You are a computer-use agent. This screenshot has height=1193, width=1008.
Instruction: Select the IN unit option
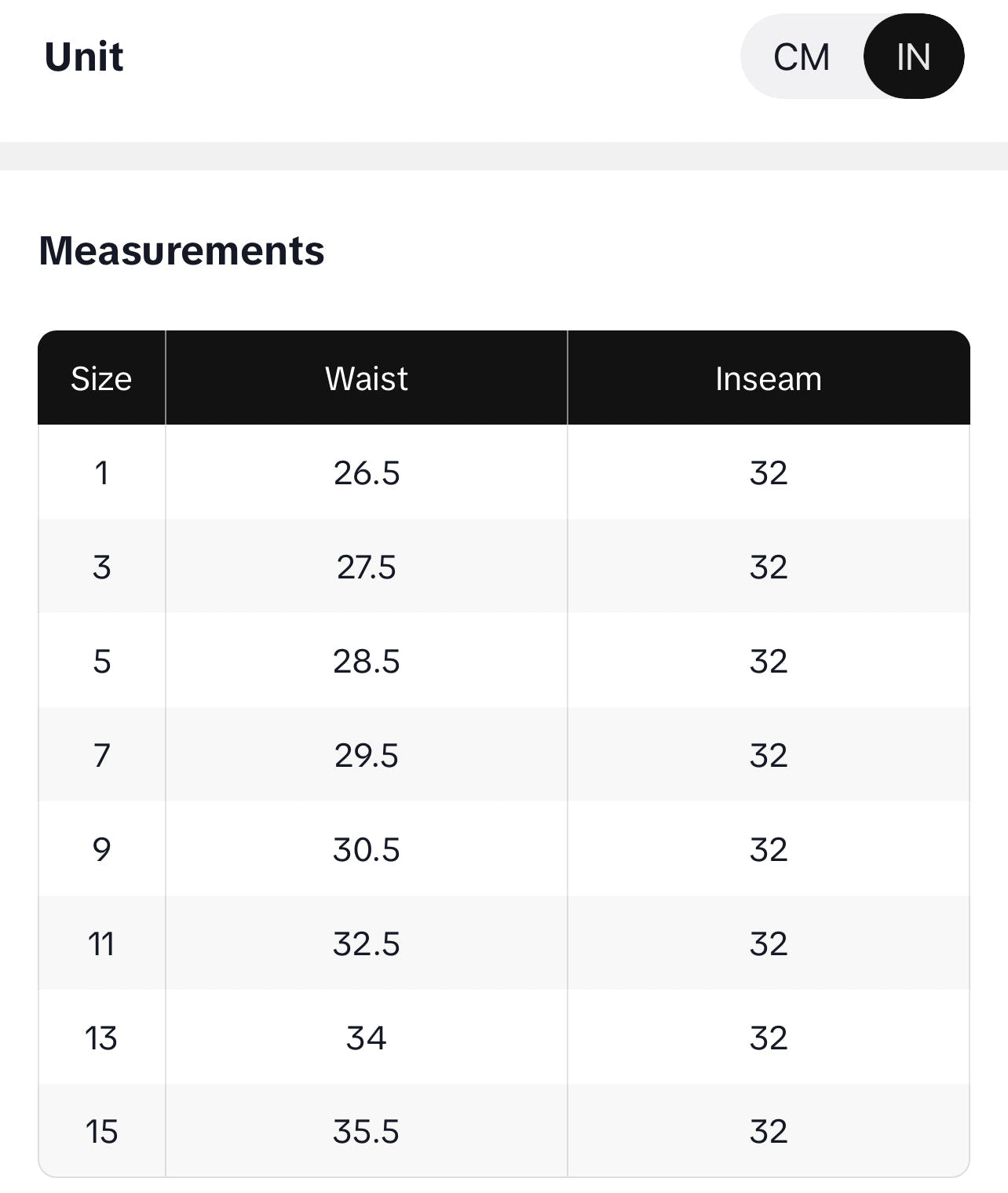click(x=913, y=57)
